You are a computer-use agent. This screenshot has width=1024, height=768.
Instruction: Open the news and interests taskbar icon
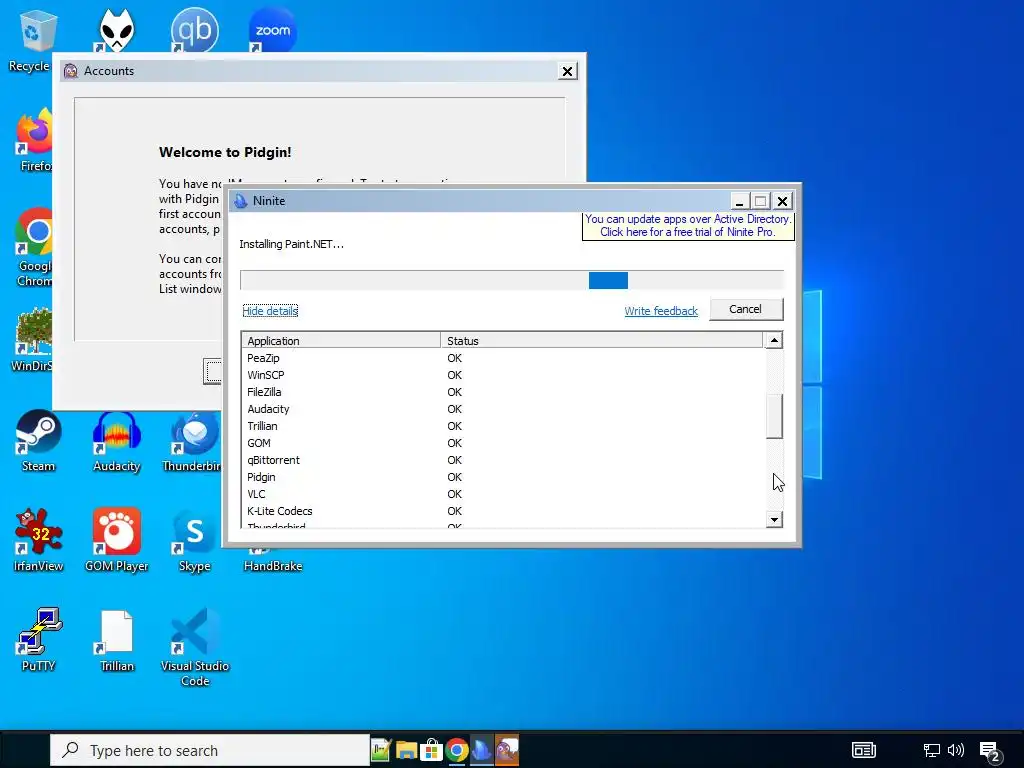[x=863, y=750]
